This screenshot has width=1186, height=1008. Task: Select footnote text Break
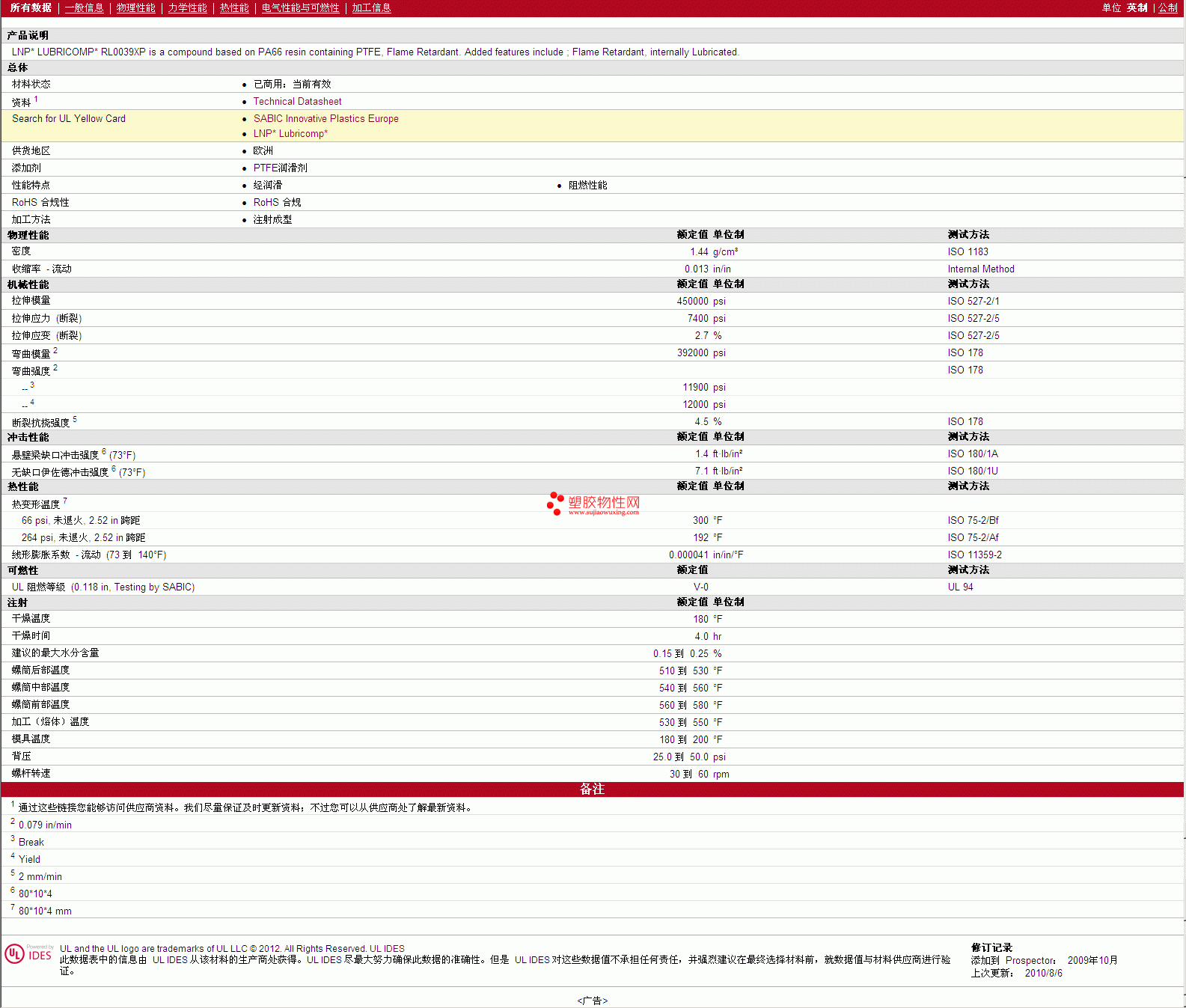31,842
